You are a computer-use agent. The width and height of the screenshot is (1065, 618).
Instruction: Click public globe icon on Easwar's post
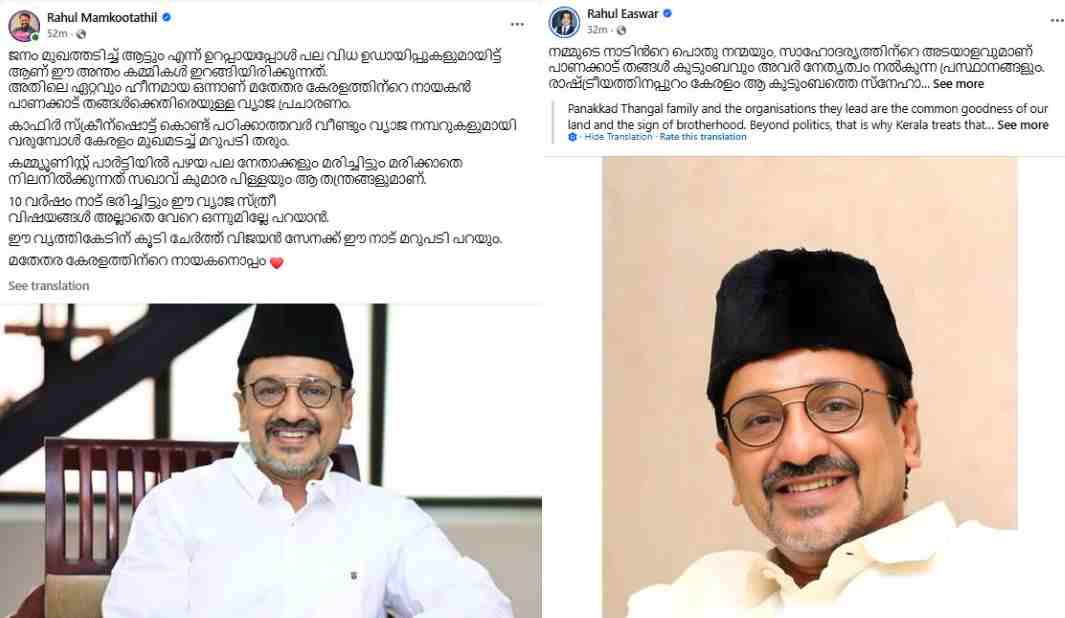tap(621, 30)
